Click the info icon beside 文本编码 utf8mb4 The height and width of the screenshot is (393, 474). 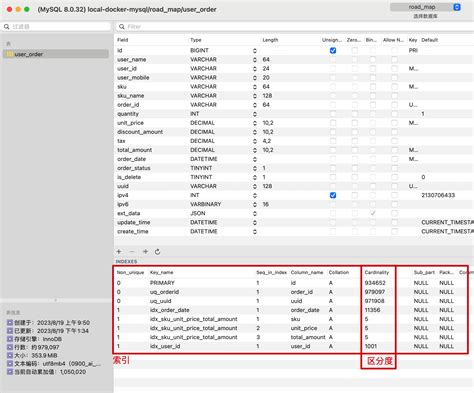[10, 363]
